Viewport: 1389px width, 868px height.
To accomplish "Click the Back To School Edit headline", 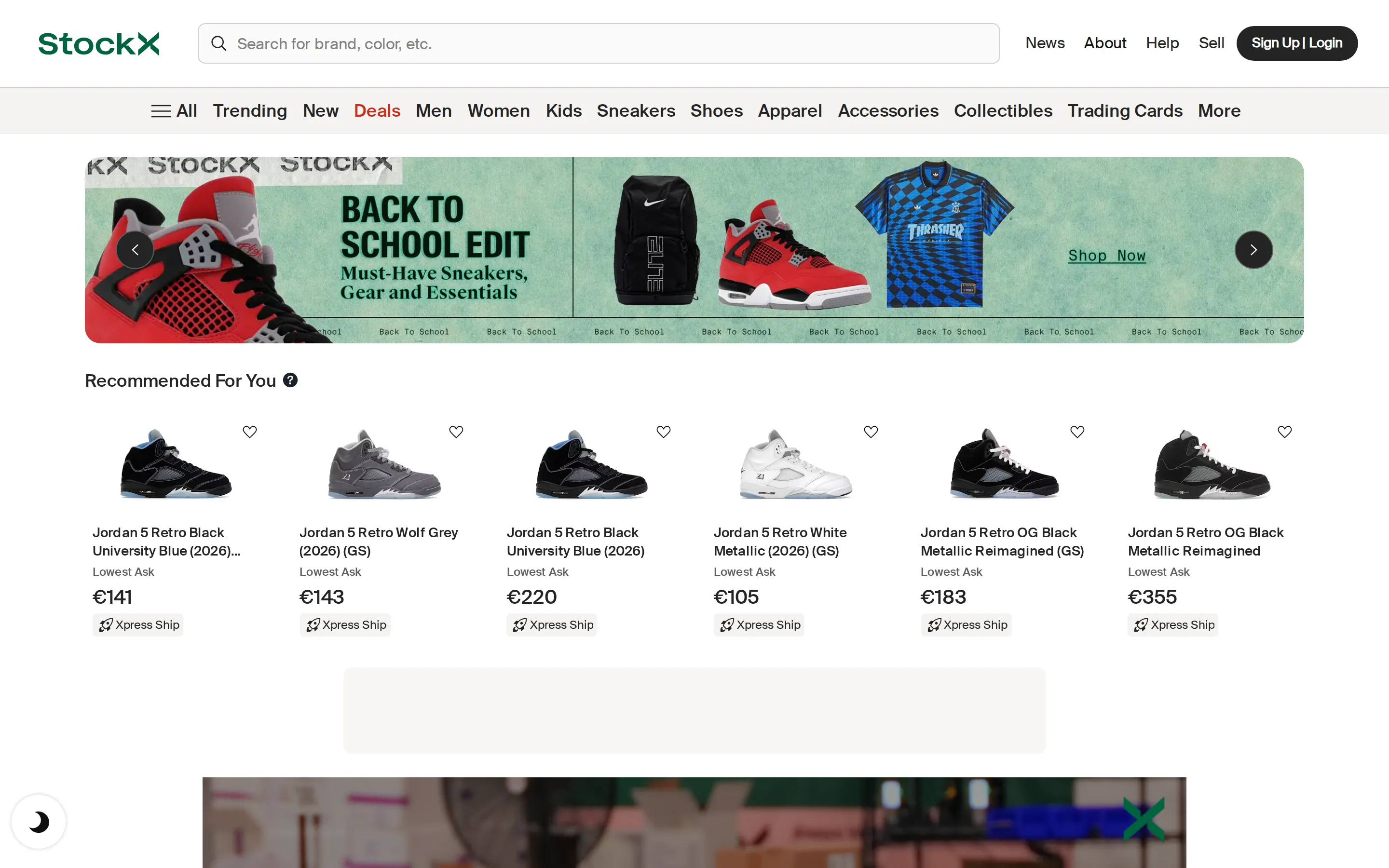I will 435,227.
